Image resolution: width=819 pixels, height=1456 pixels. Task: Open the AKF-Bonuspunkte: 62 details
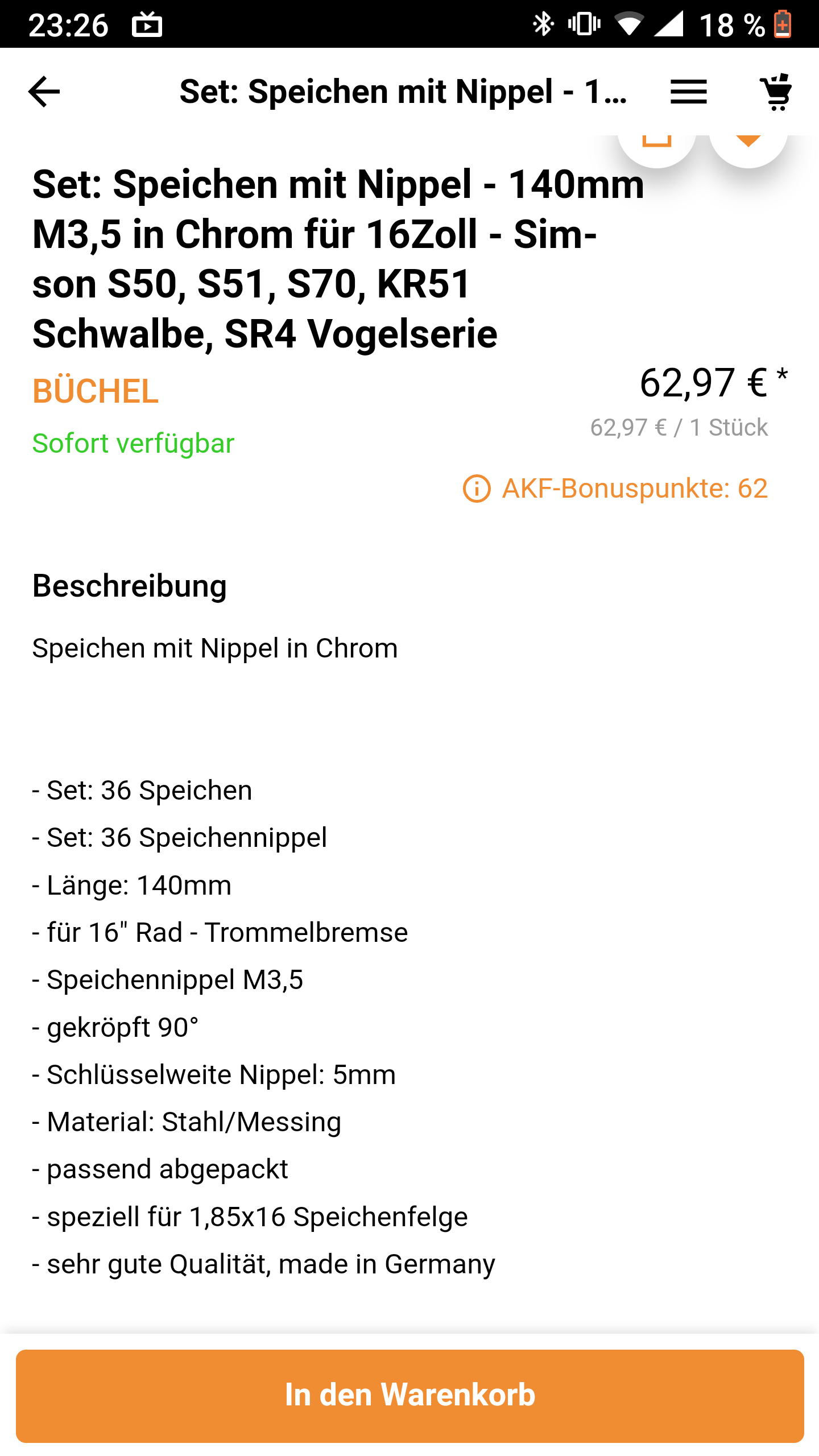tap(635, 489)
